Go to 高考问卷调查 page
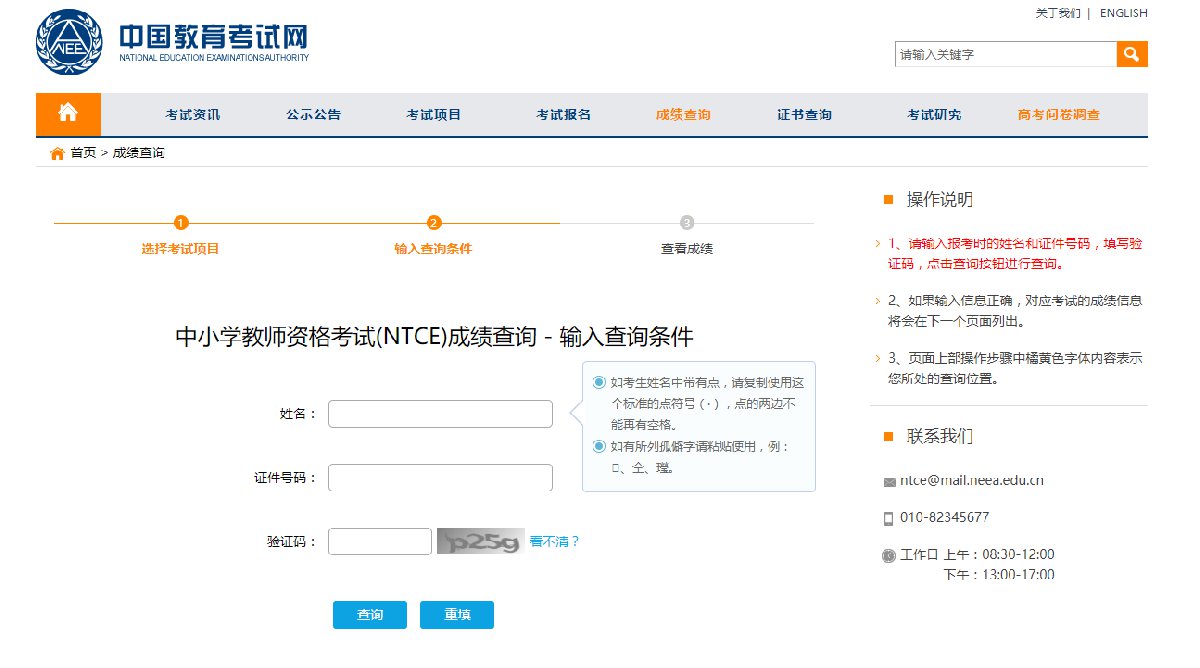Viewport: 1200px width, 668px height. tap(1058, 115)
